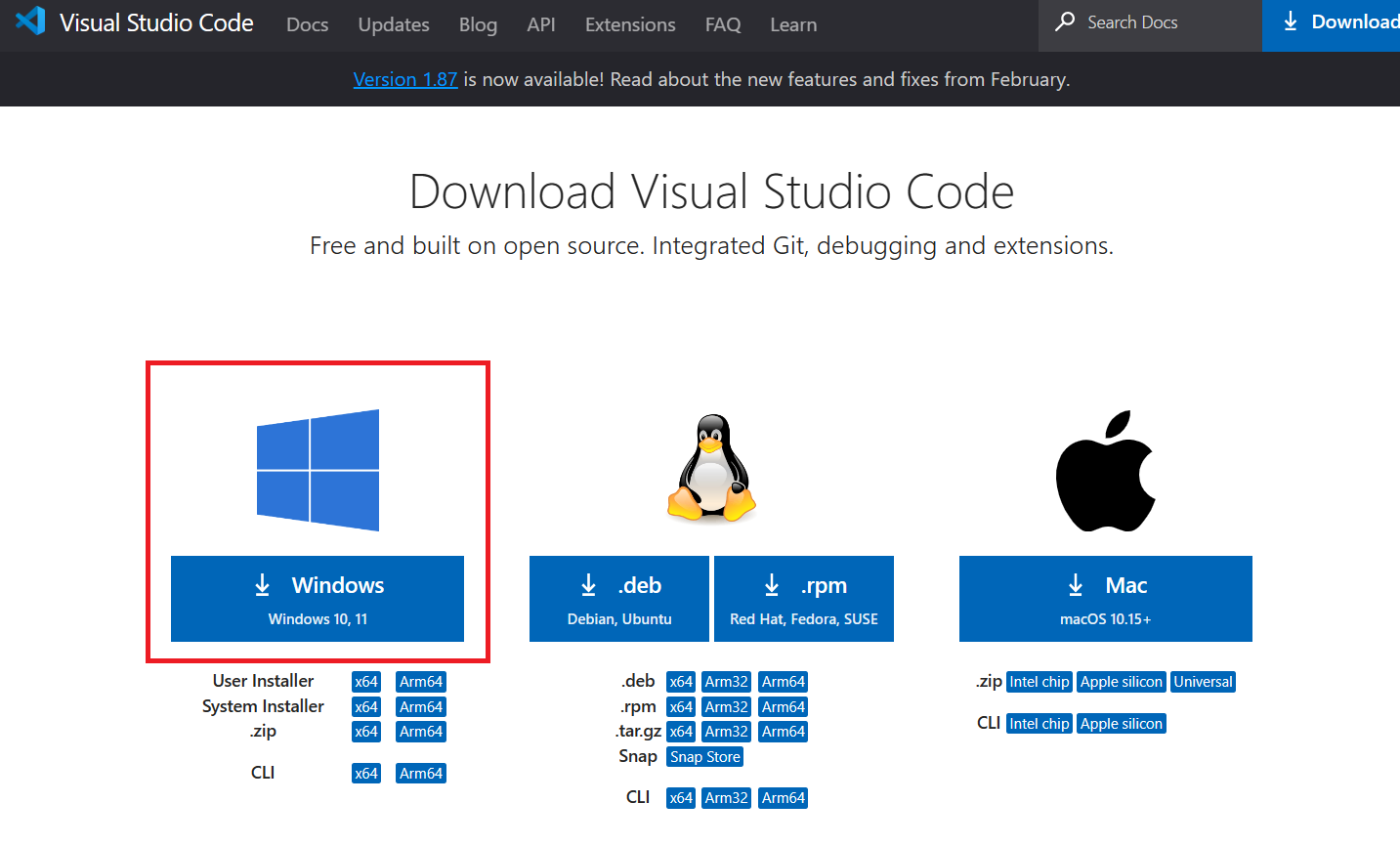
Task: Select Windows CLI x64
Action: pos(366,774)
